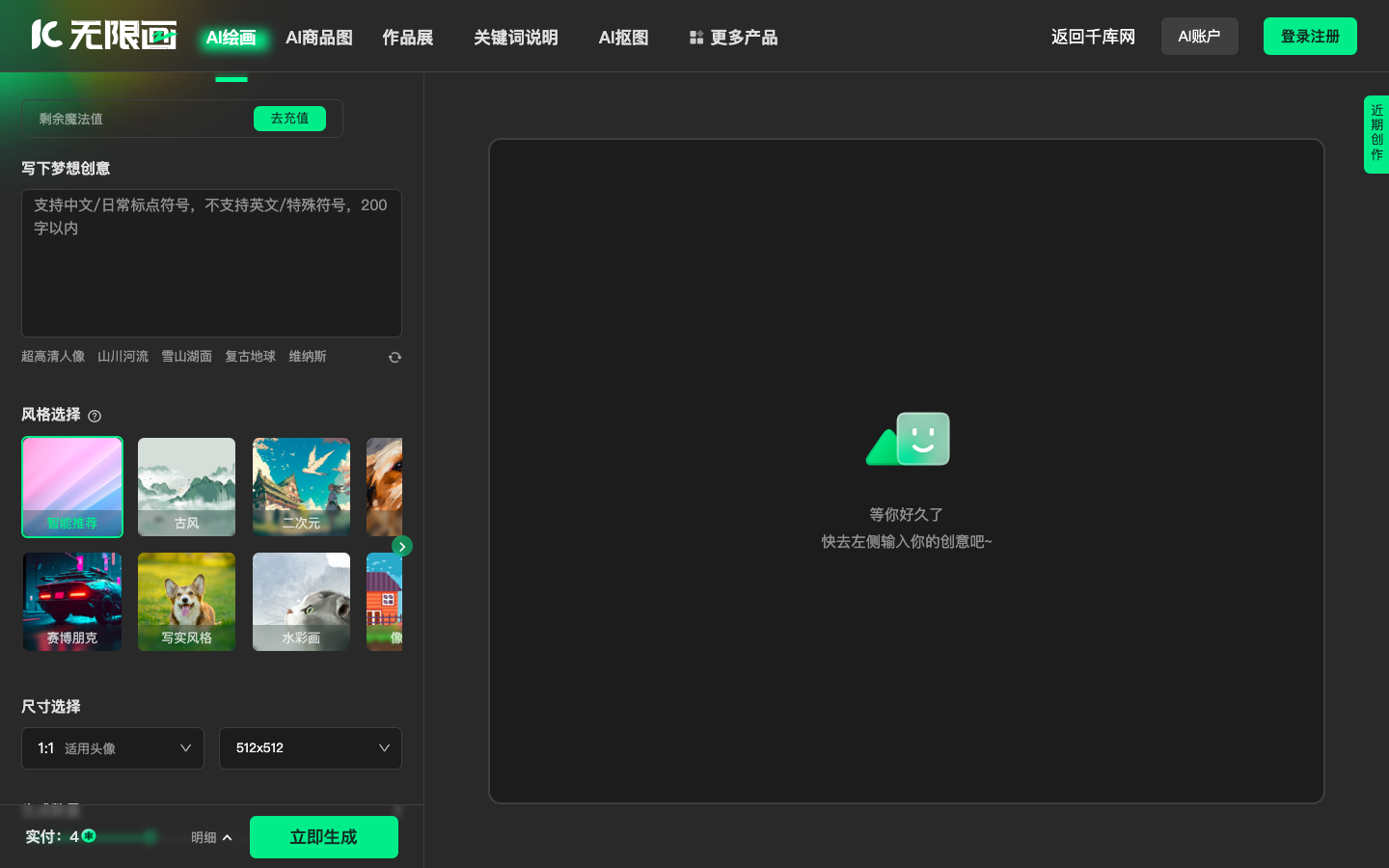Open the AI账户 button
This screenshot has height=868, width=1389.
[1200, 37]
